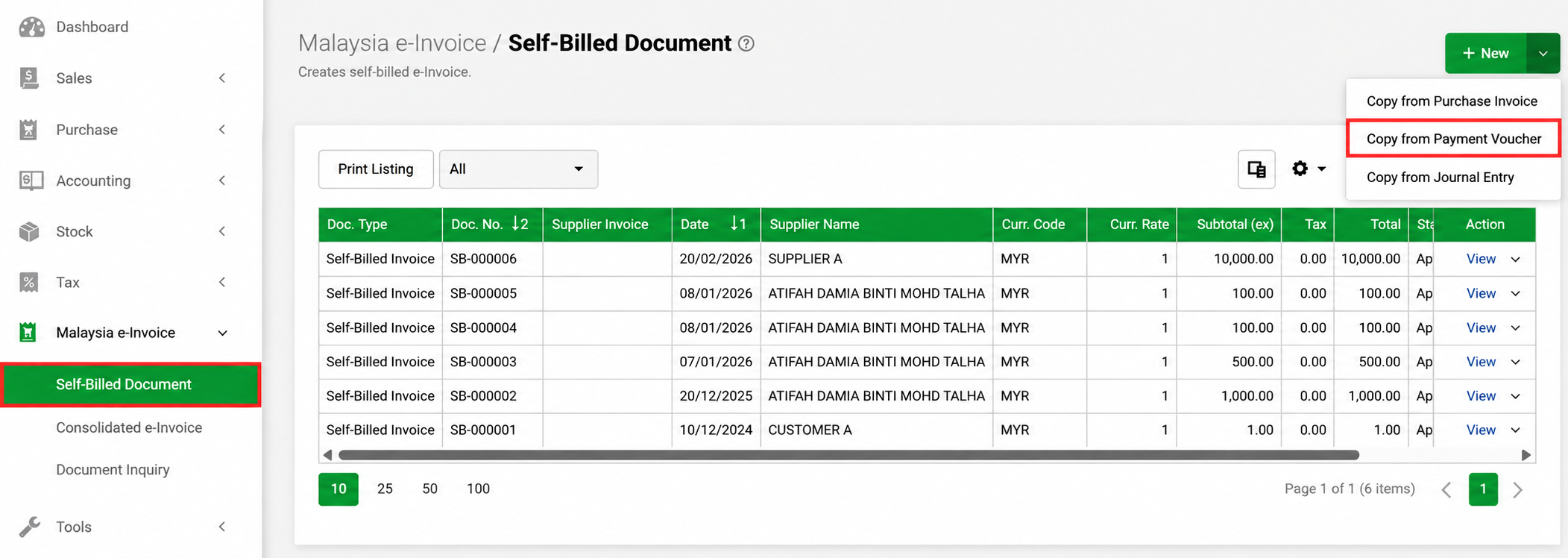Image resolution: width=1568 pixels, height=558 pixels.
Task: Open Document Inquiry in sidebar
Action: point(113,469)
